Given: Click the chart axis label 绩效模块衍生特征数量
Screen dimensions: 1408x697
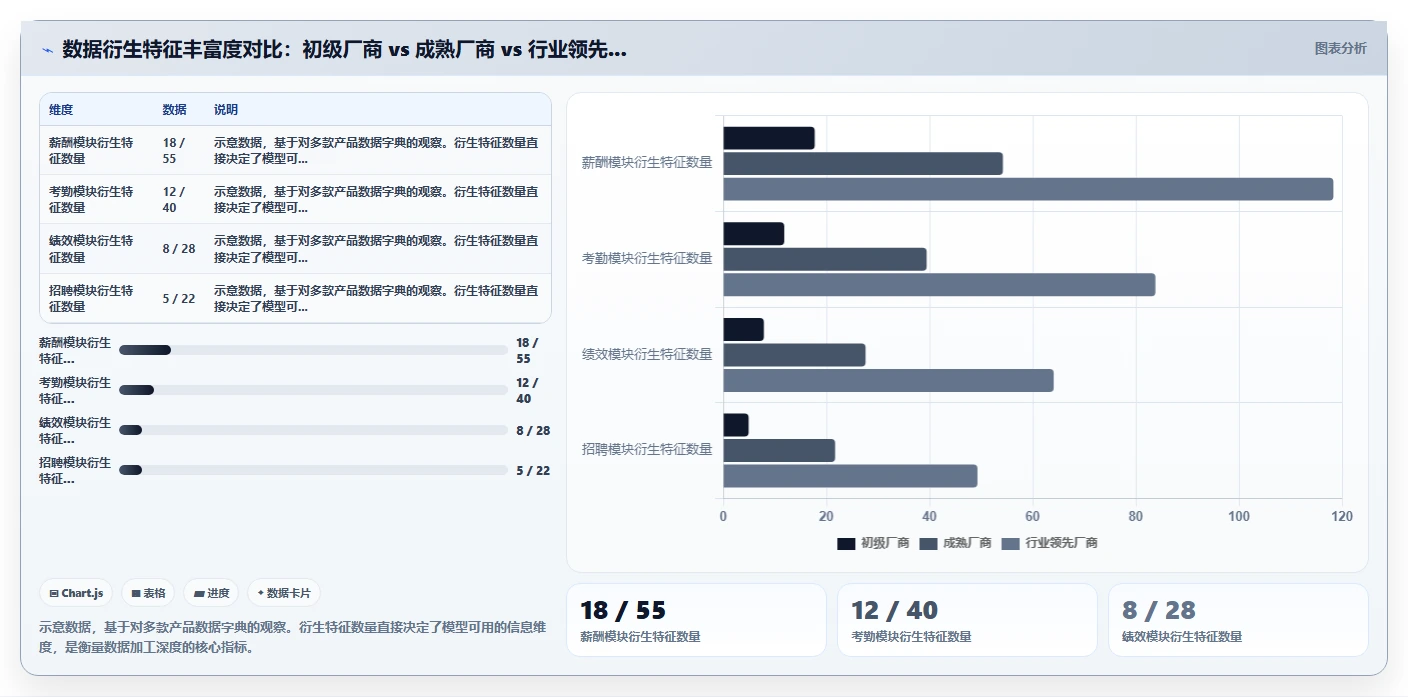Looking at the screenshot, I should pyautogui.click(x=647, y=354).
